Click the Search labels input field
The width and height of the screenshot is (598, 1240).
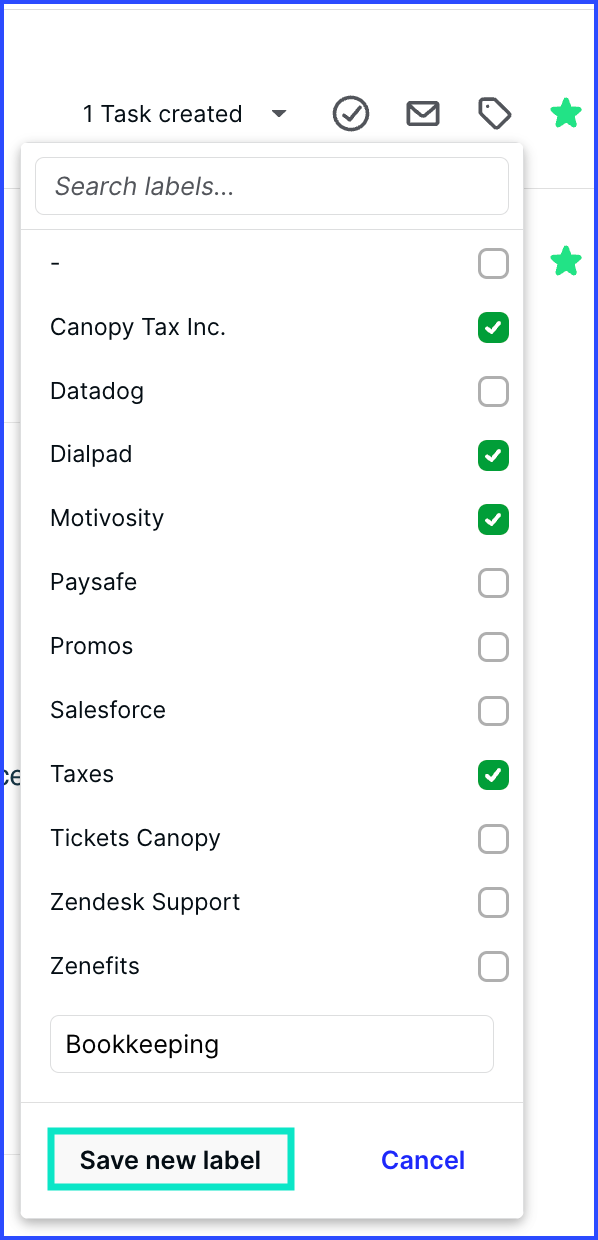(x=272, y=186)
